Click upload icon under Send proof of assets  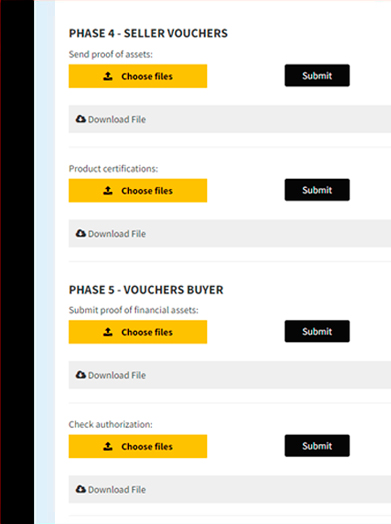108,76
